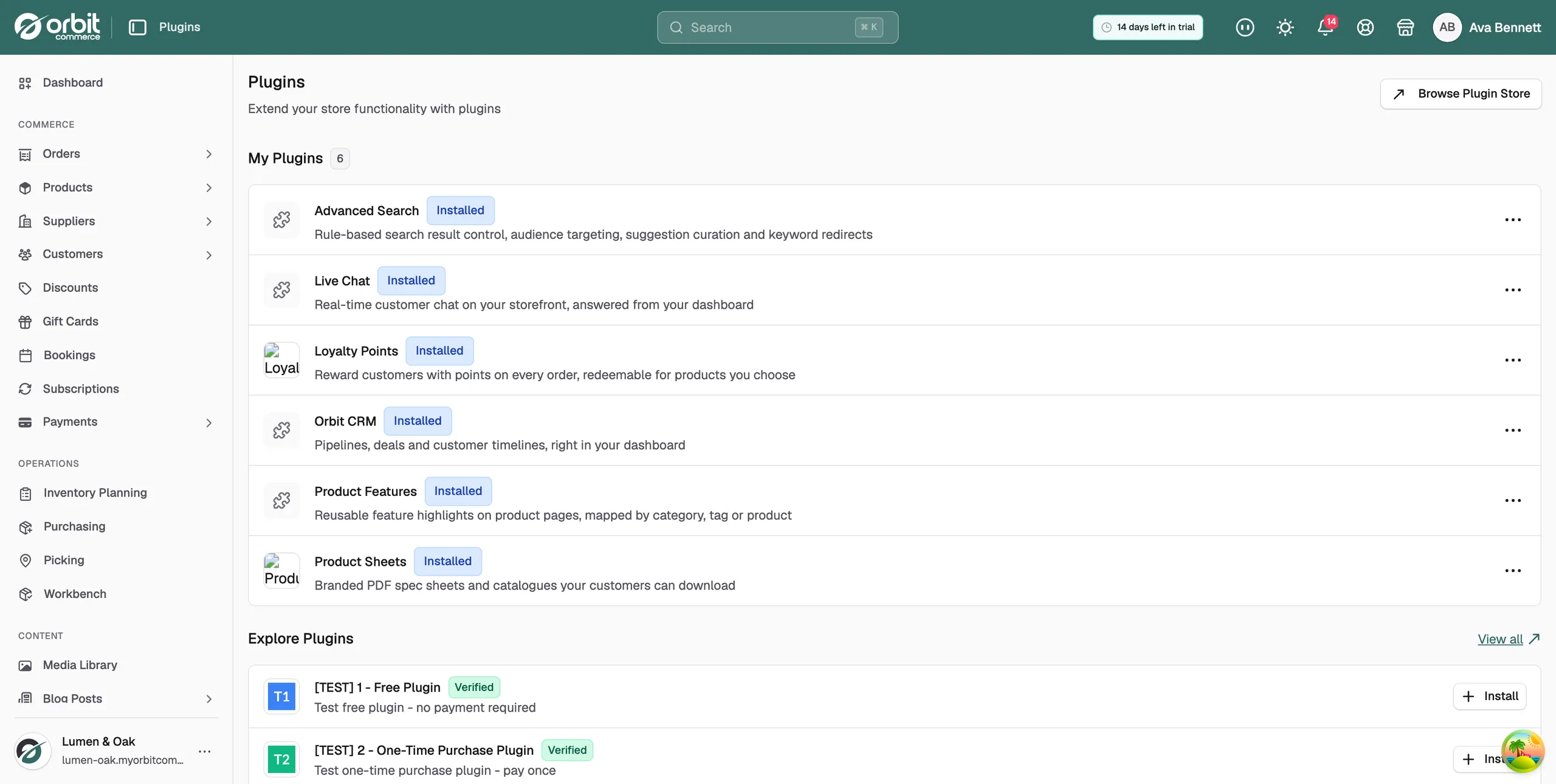Focus the Search input field
Viewport: 1556px width, 784px height.
pos(777,27)
